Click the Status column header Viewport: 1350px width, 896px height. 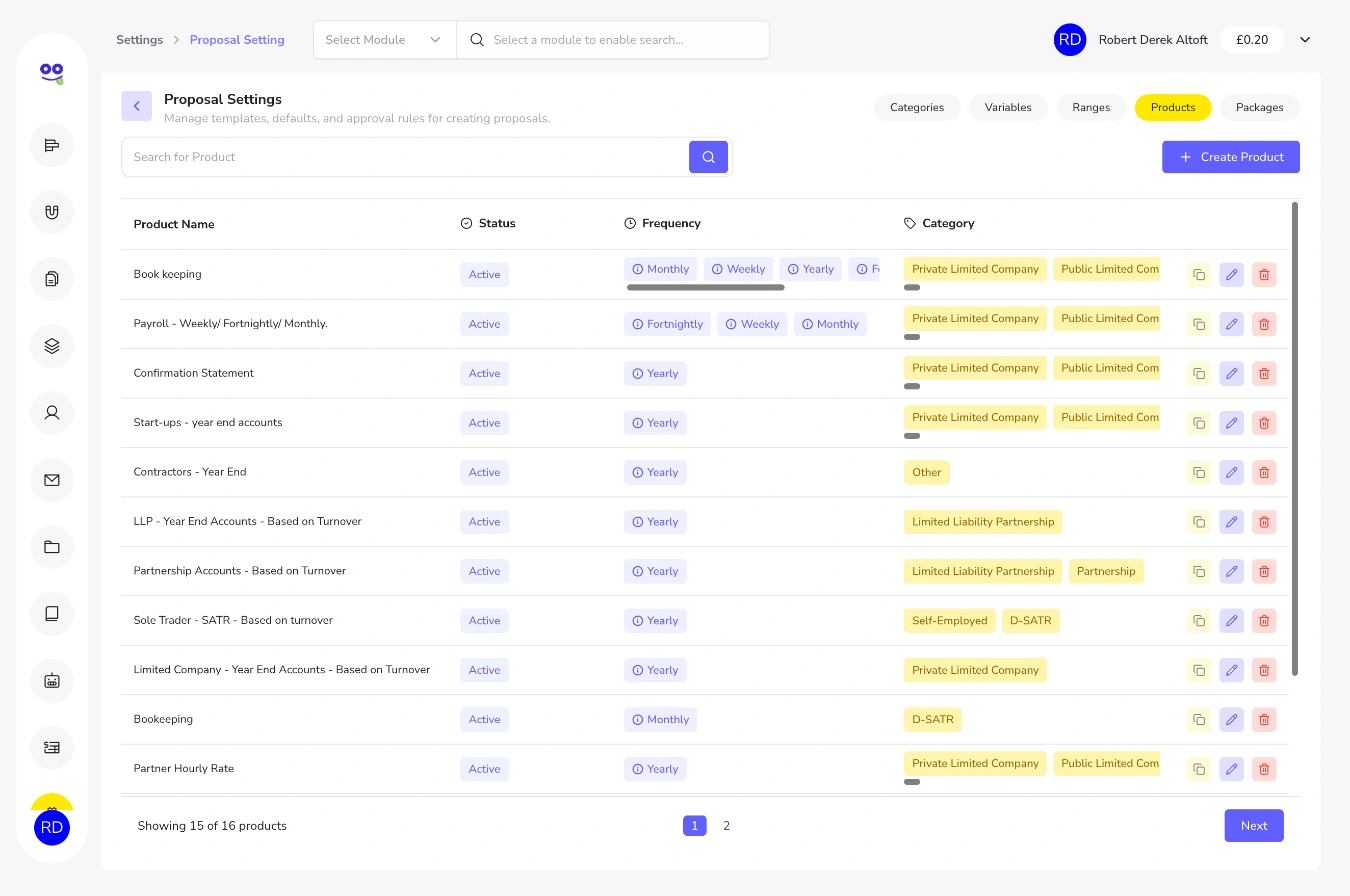(488, 224)
